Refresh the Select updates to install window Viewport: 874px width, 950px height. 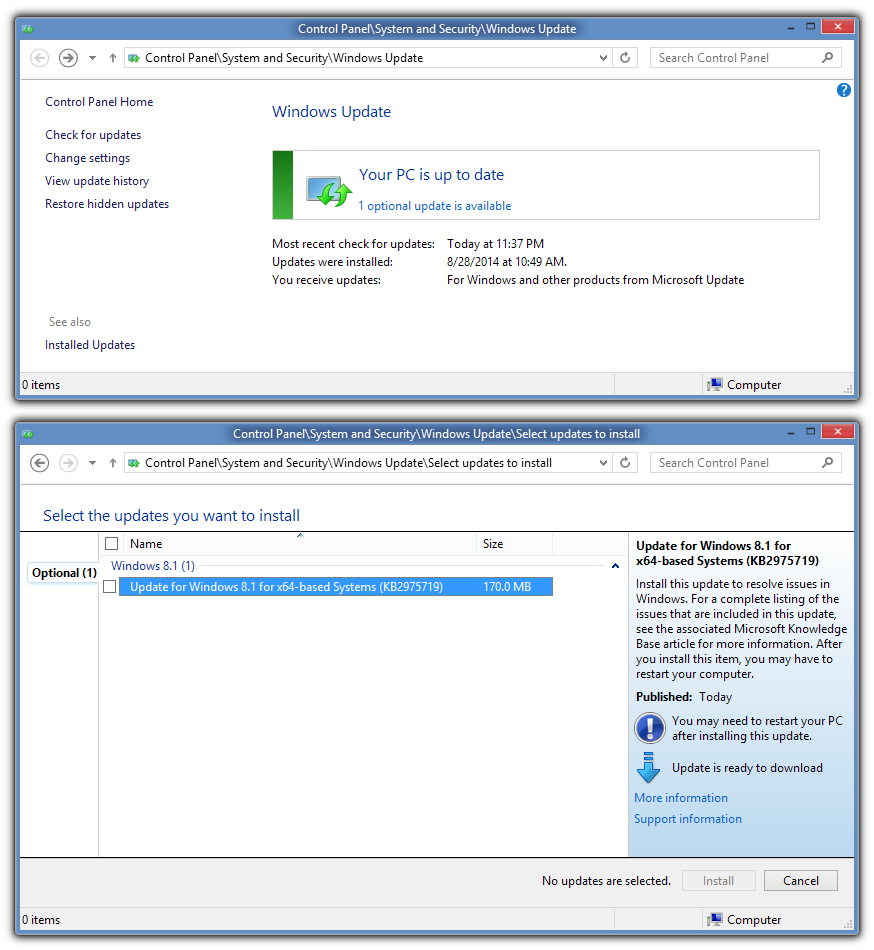625,463
